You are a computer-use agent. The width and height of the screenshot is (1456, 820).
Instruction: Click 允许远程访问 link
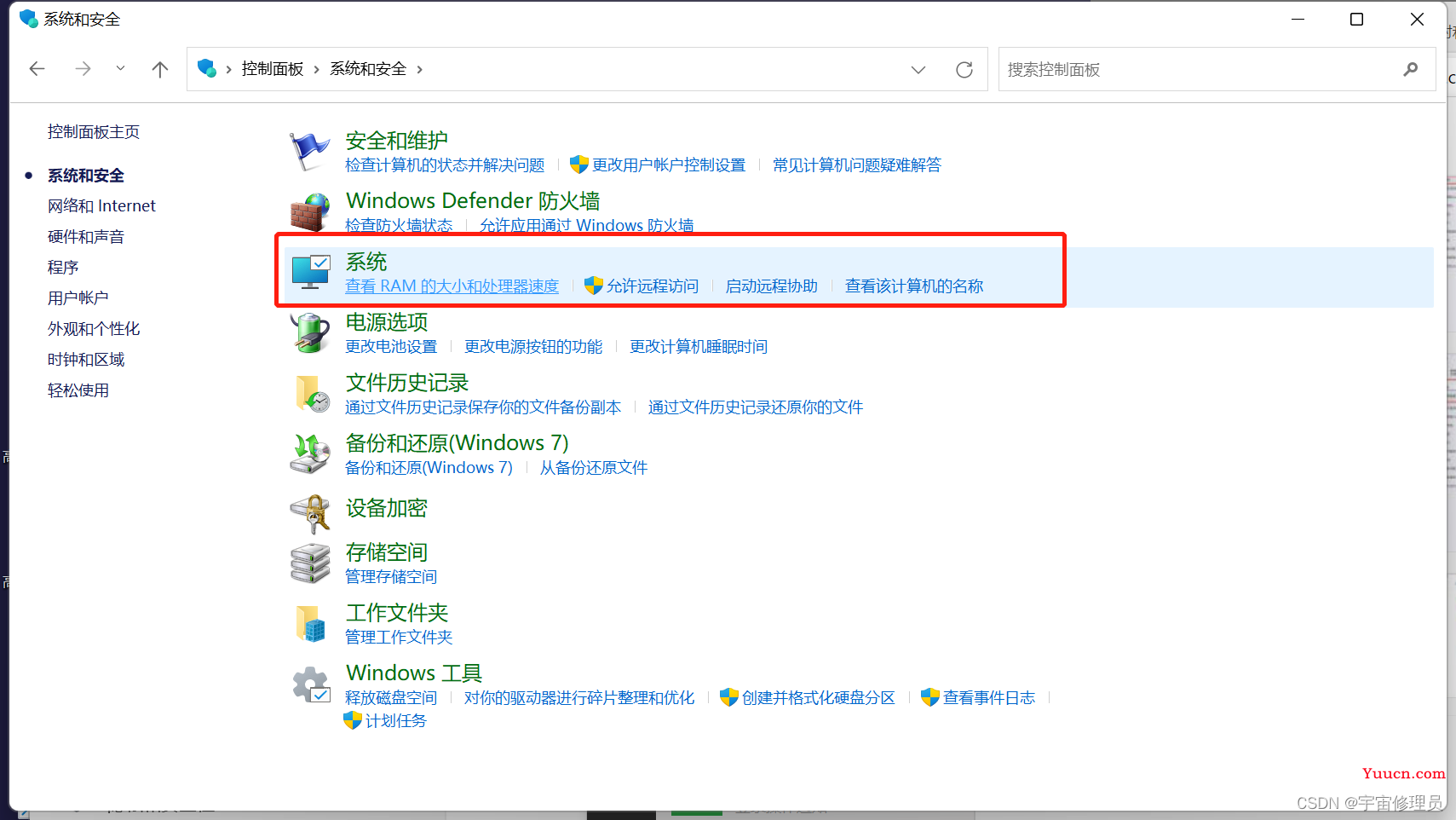pyautogui.click(x=653, y=286)
